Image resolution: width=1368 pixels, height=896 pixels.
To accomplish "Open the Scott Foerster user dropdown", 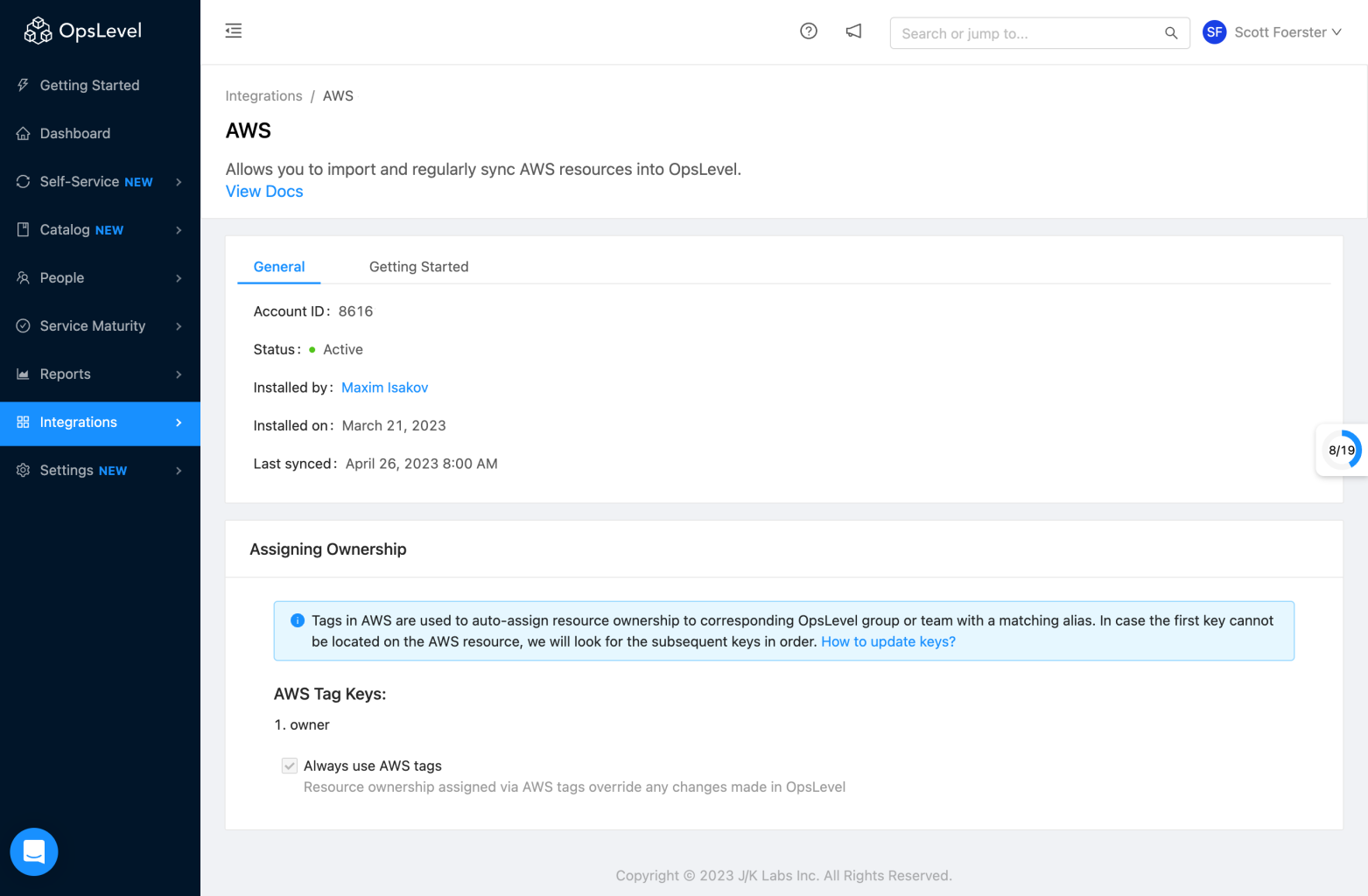I will pos(1273,32).
